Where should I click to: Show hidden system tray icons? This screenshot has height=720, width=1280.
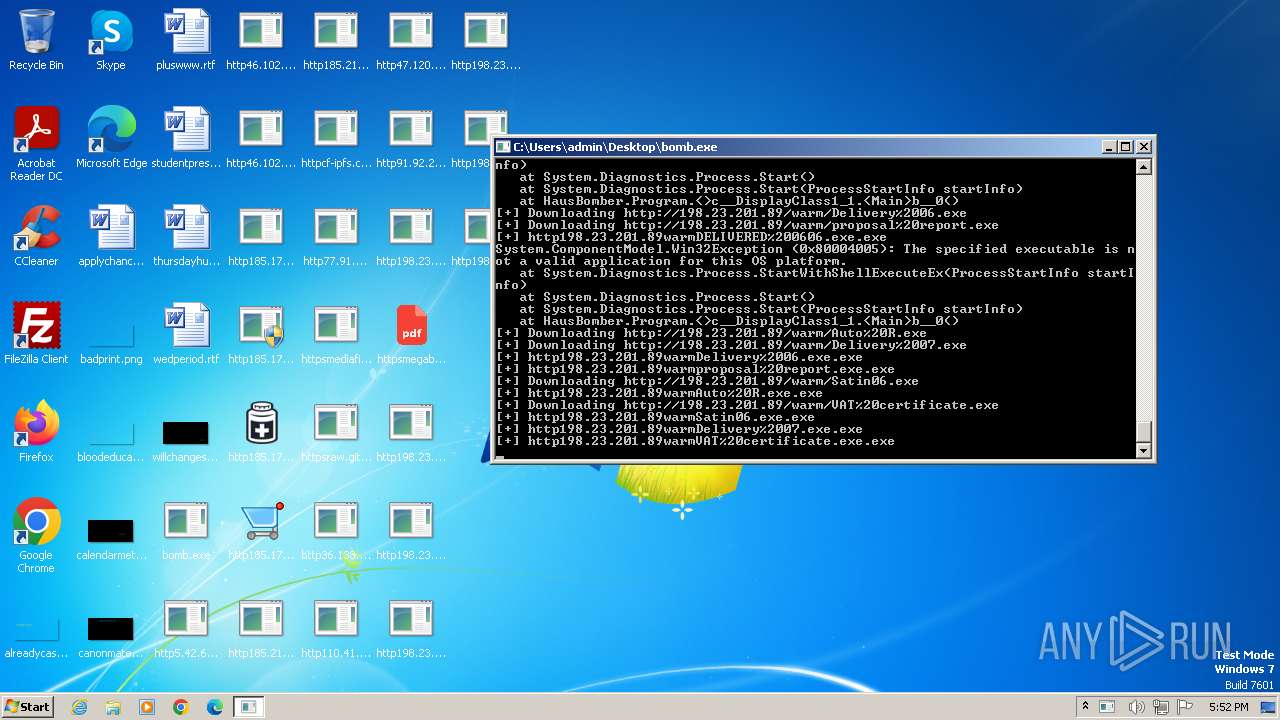click(x=1085, y=707)
